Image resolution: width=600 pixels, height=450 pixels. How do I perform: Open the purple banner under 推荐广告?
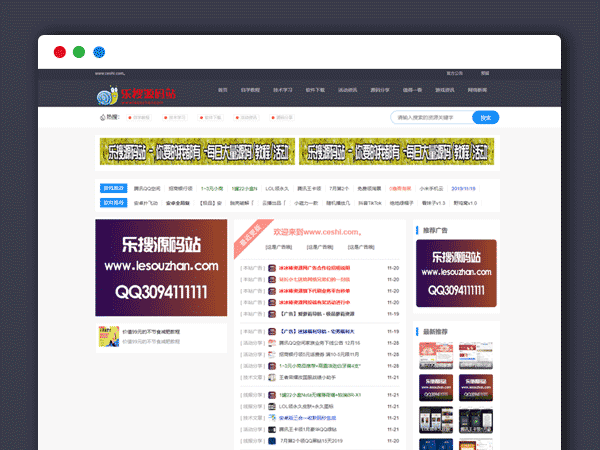click(x=456, y=273)
